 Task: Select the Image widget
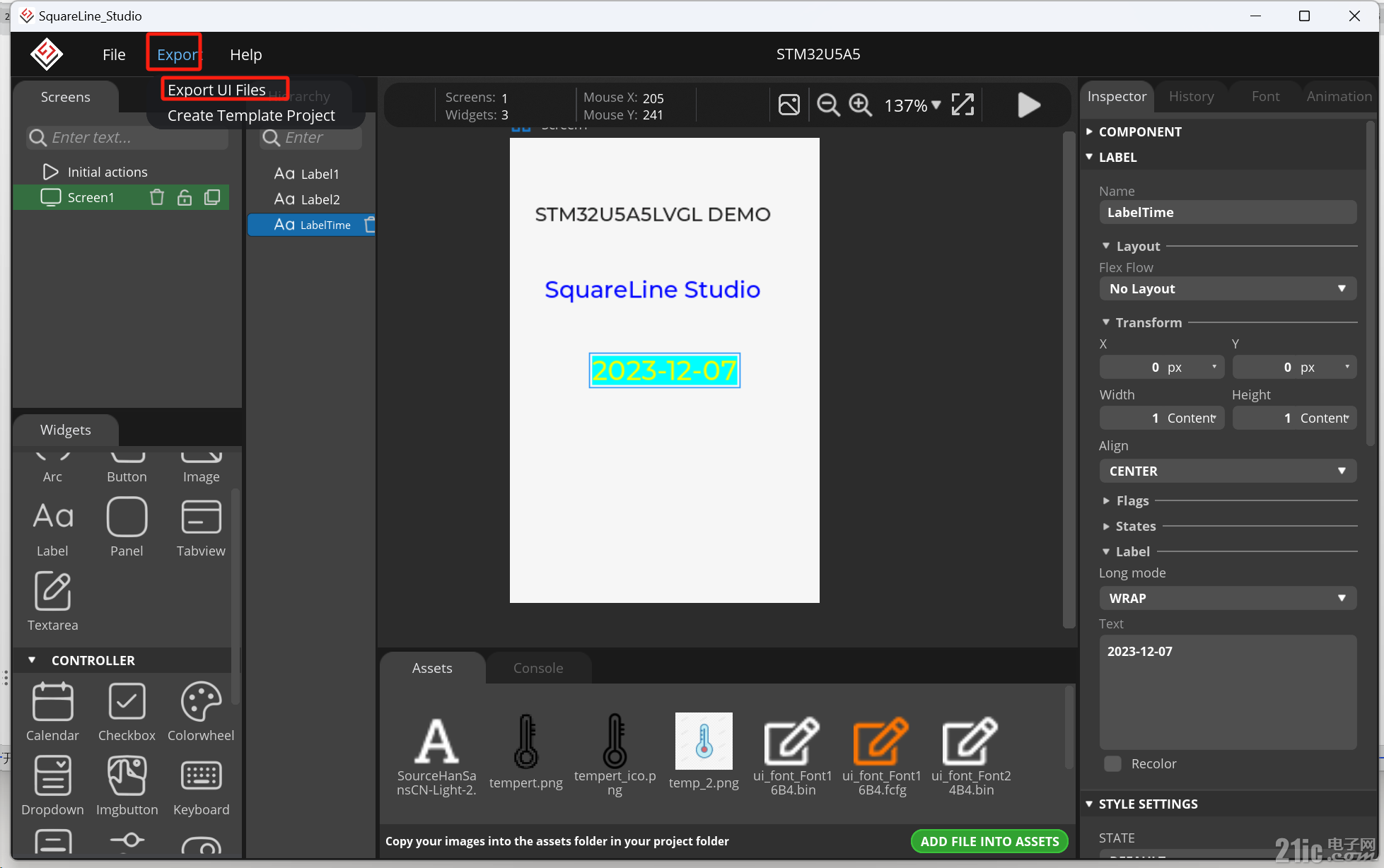point(201,467)
